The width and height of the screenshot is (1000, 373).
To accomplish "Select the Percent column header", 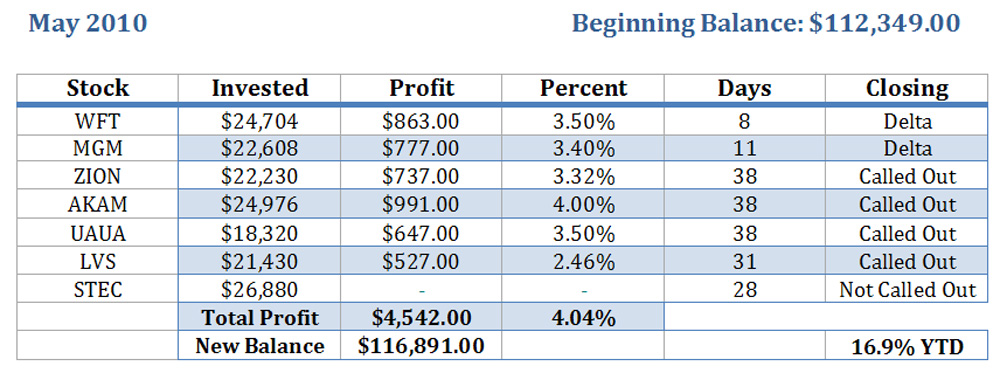I will click(x=583, y=88).
